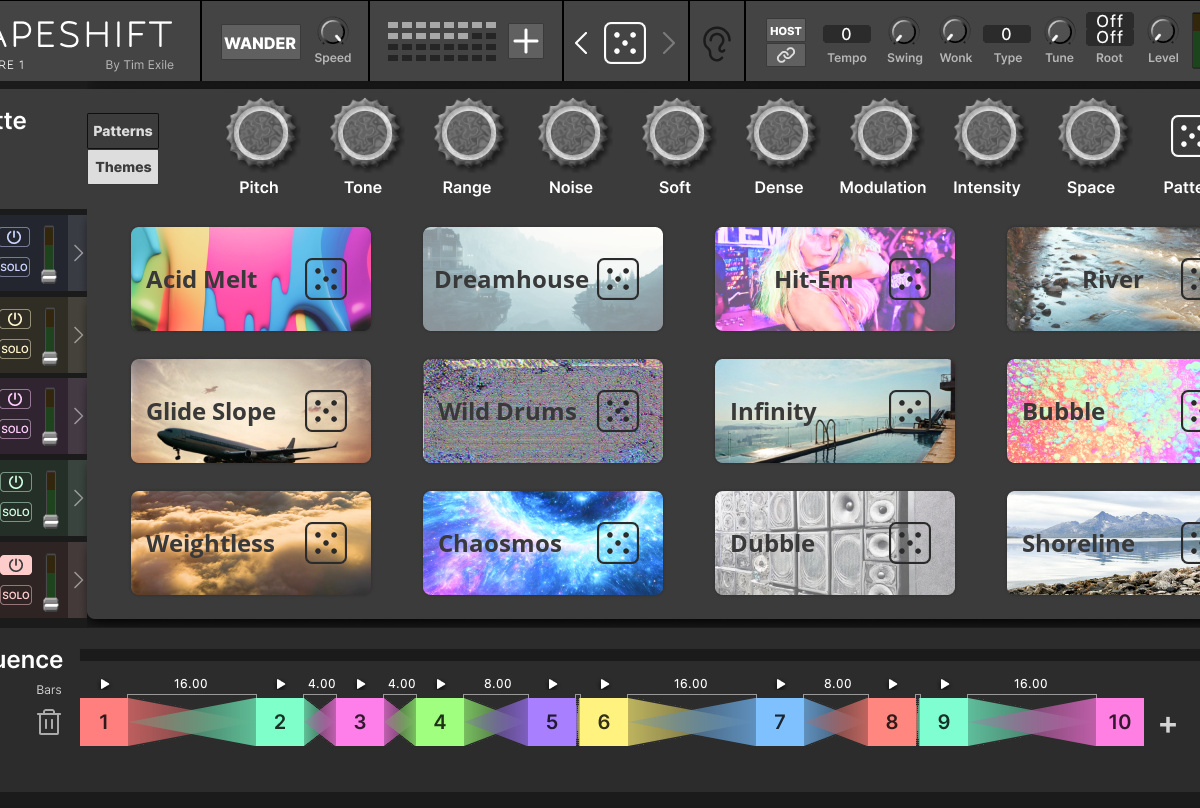
Task: Randomize Wild Drums with its dice icon
Action: [x=617, y=411]
